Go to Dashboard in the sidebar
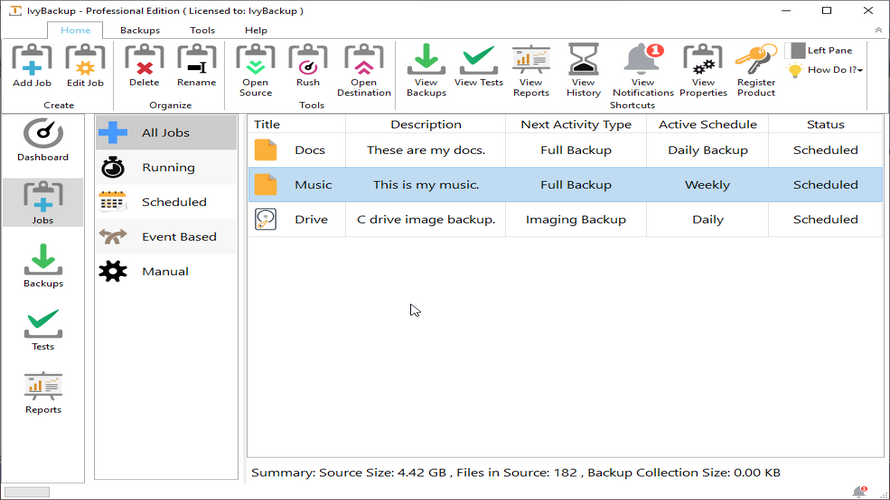The height and width of the screenshot is (500, 890). (x=43, y=140)
